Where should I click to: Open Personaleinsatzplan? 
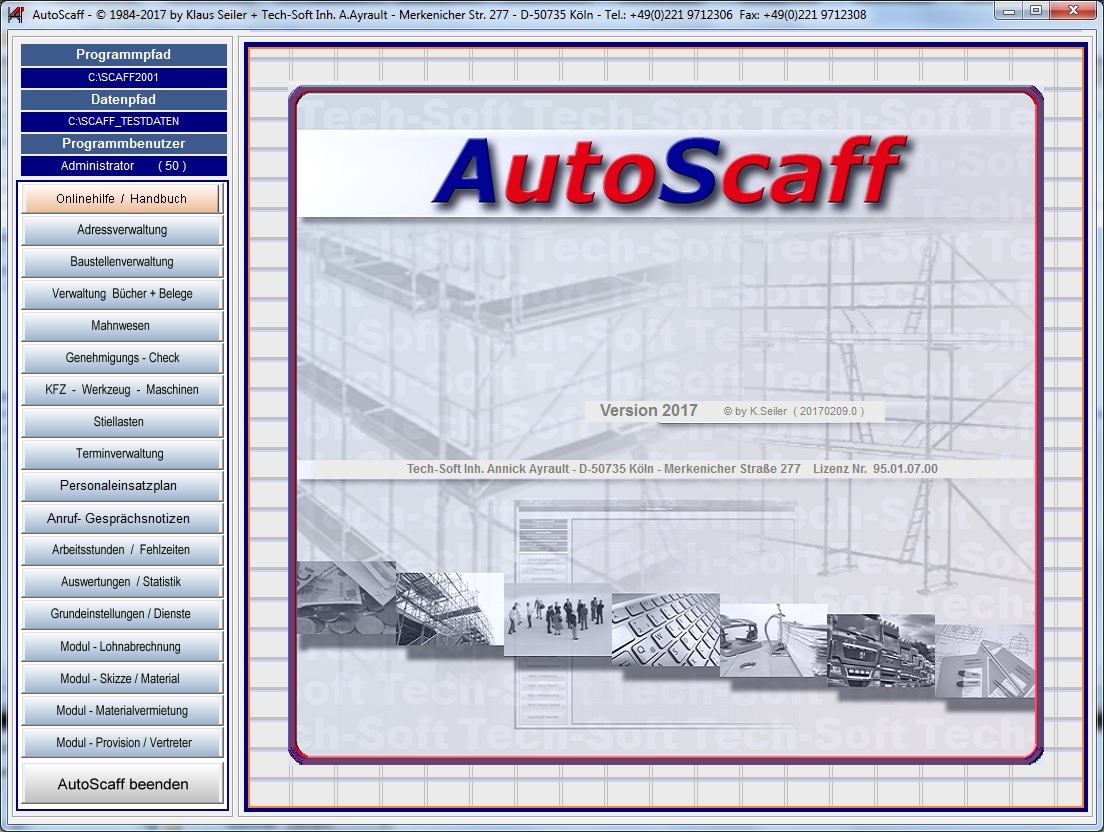pos(122,486)
